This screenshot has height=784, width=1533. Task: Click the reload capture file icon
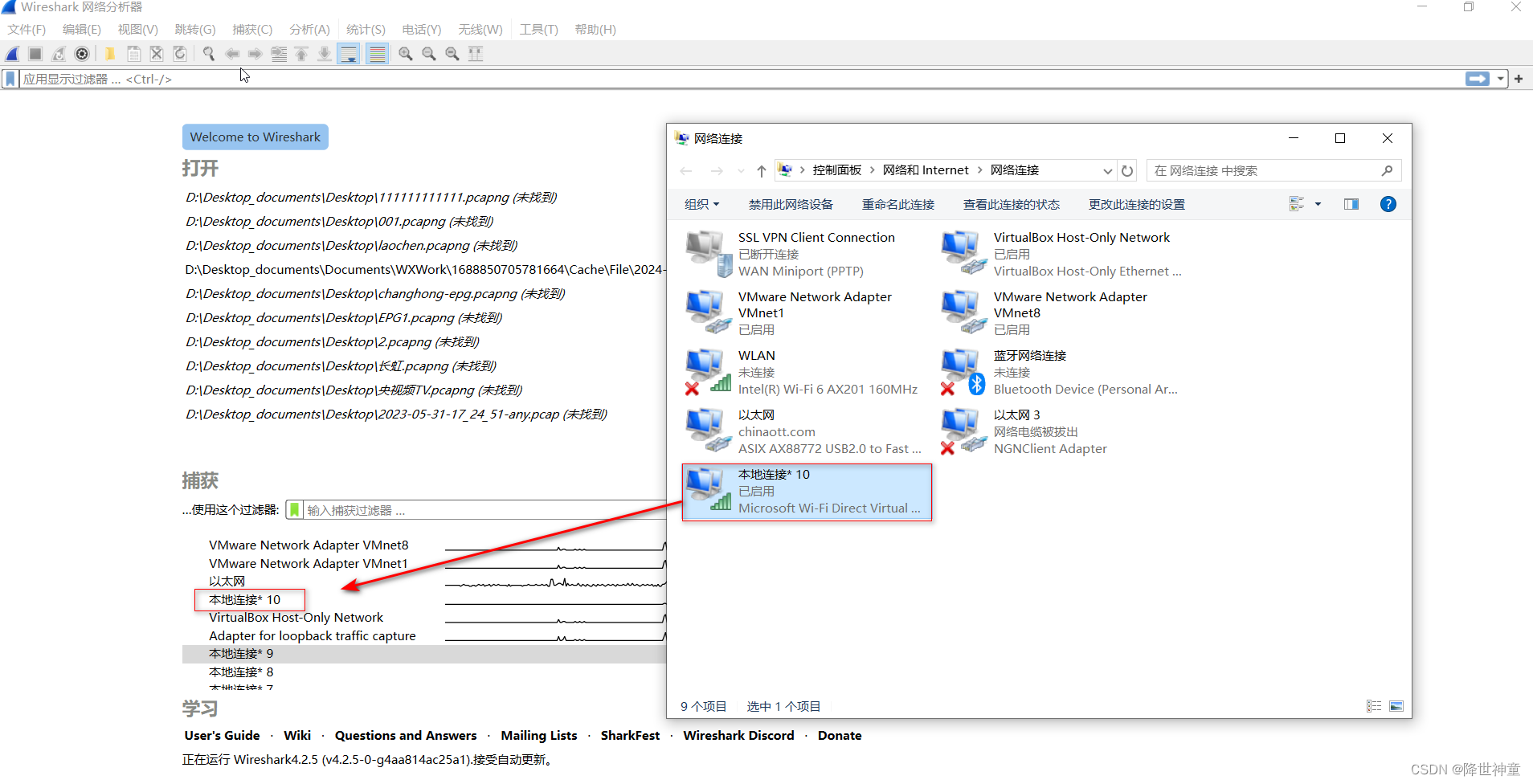(x=180, y=54)
